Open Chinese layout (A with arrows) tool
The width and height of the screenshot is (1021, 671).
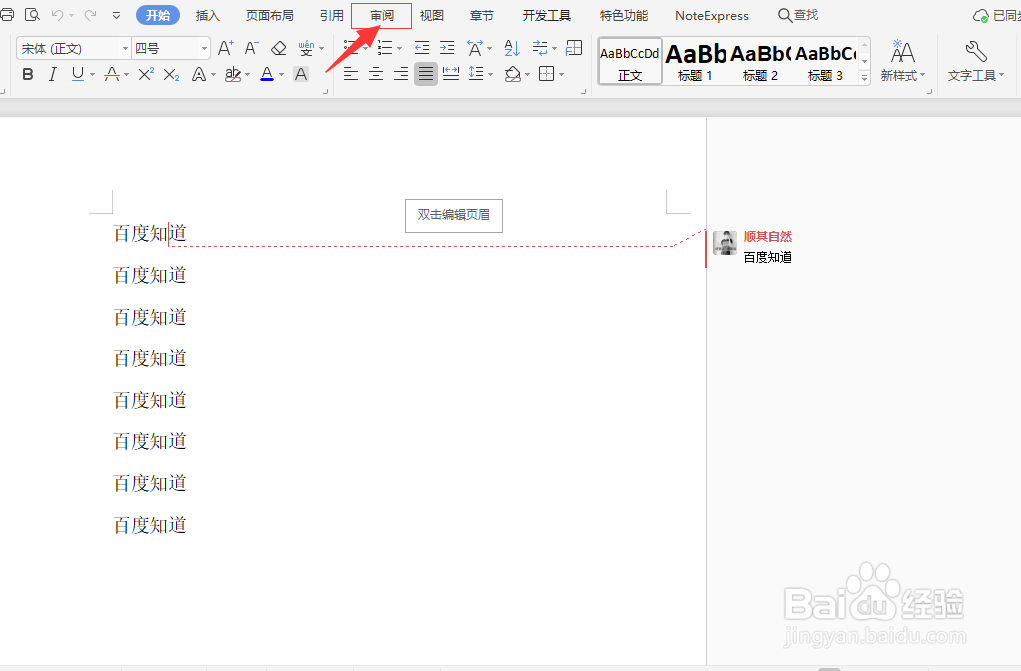475,48
